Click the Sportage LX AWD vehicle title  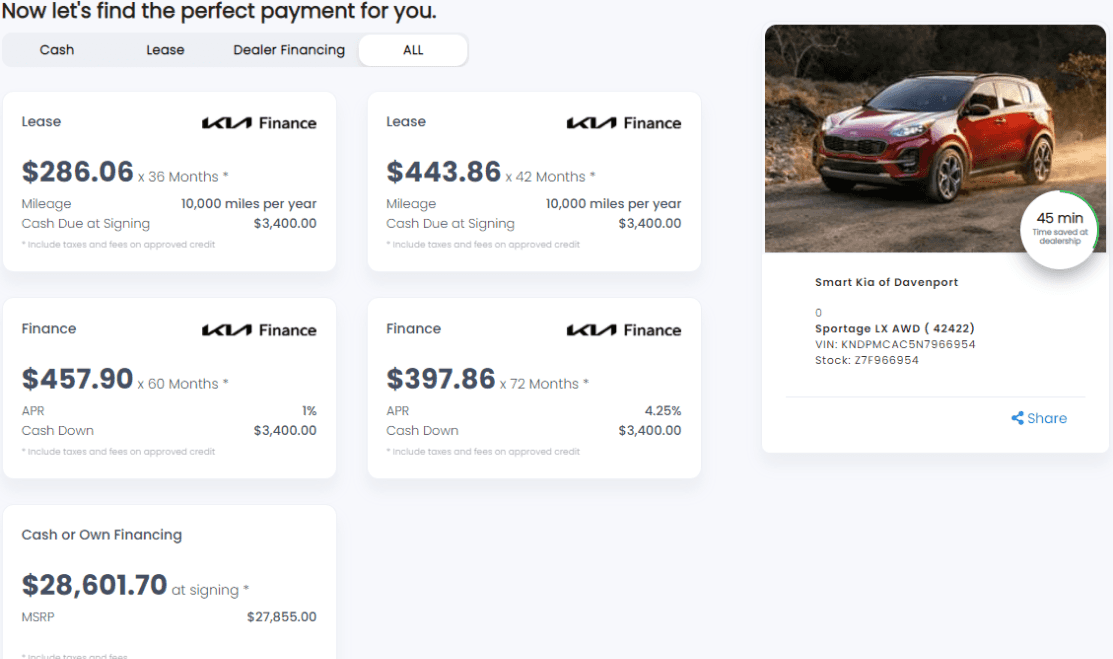(x=894, y=328)
